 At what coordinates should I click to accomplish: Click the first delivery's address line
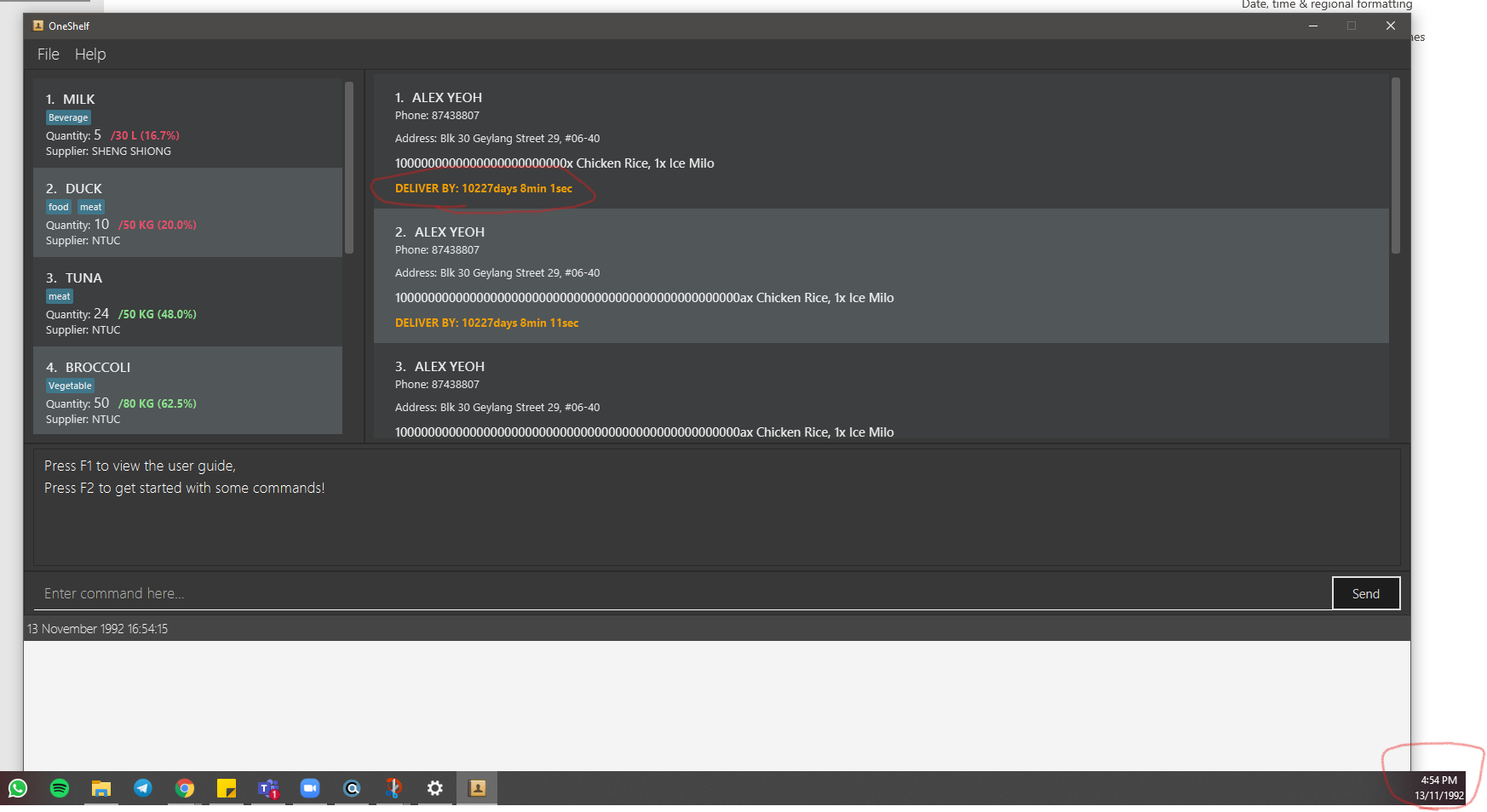click(497, 139)
